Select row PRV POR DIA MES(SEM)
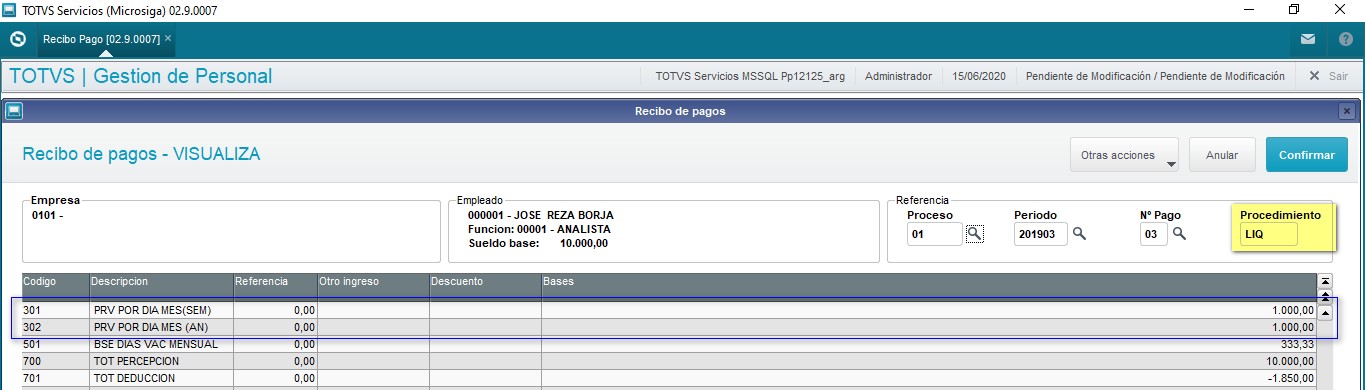 [669, 311]
